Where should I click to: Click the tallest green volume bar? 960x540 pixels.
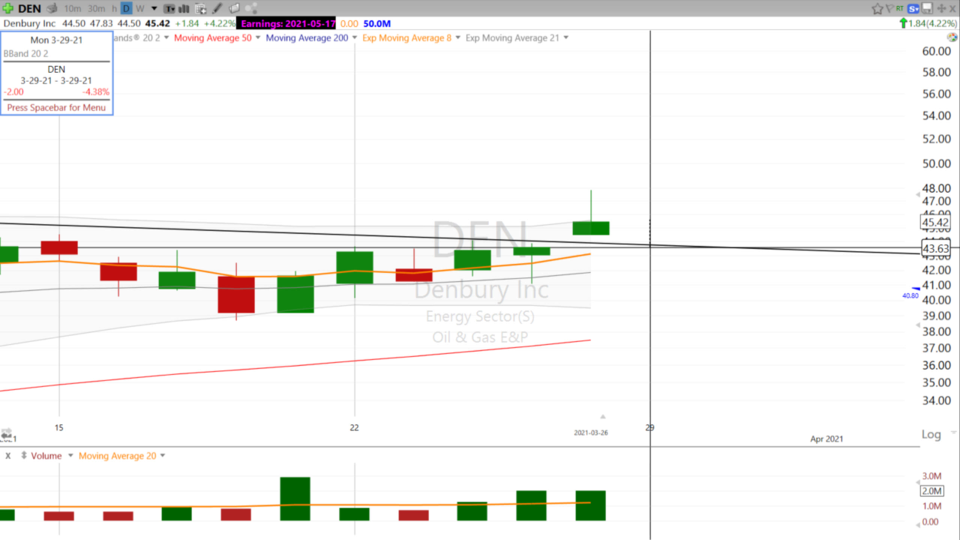coord(295,499)
